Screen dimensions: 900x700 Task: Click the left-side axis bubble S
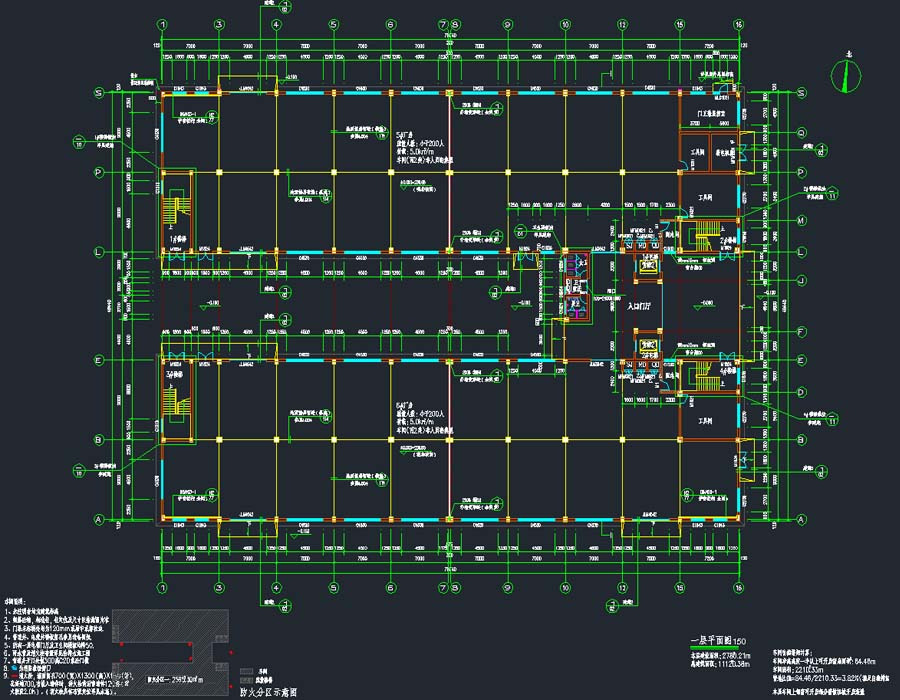tap(99, 93)
